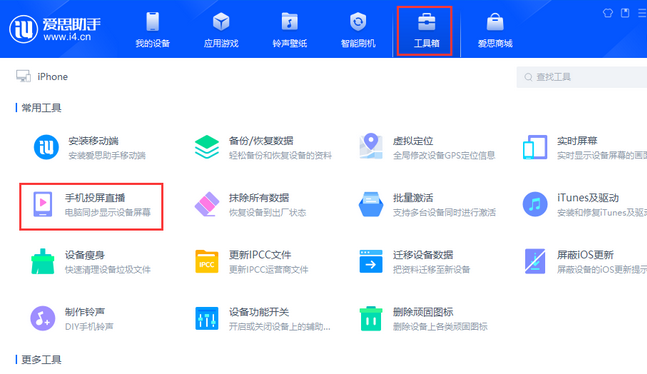Open the 铃声壁纸 tab

[x=290, y=29]
